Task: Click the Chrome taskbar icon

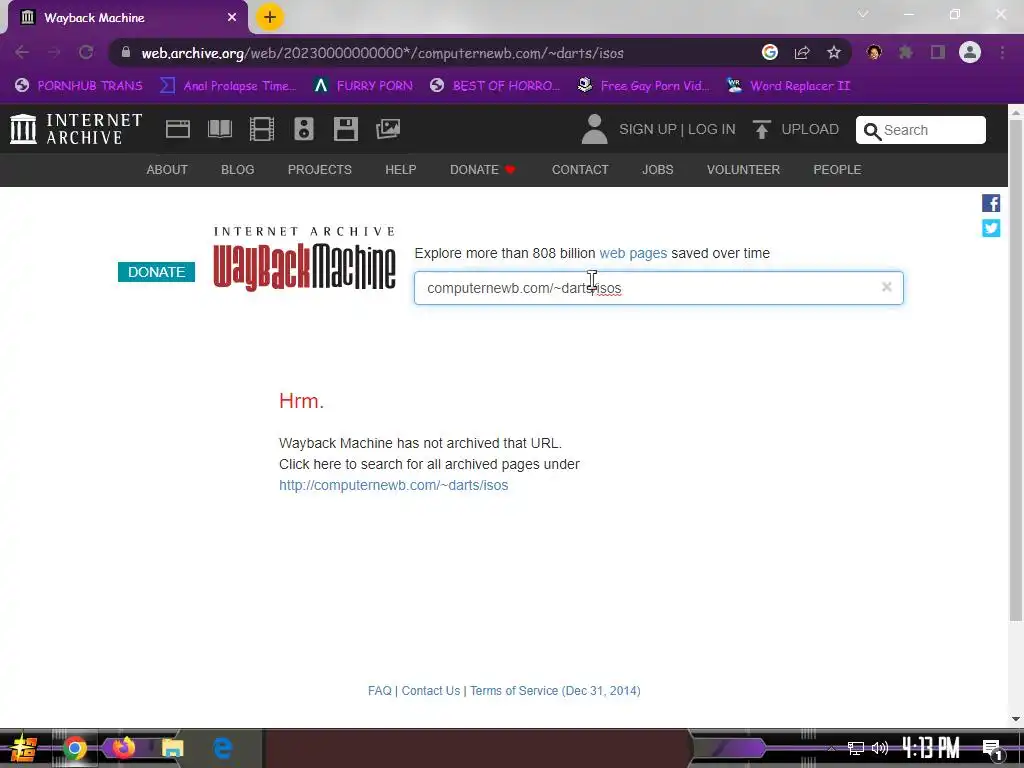Action: point(74,748)
